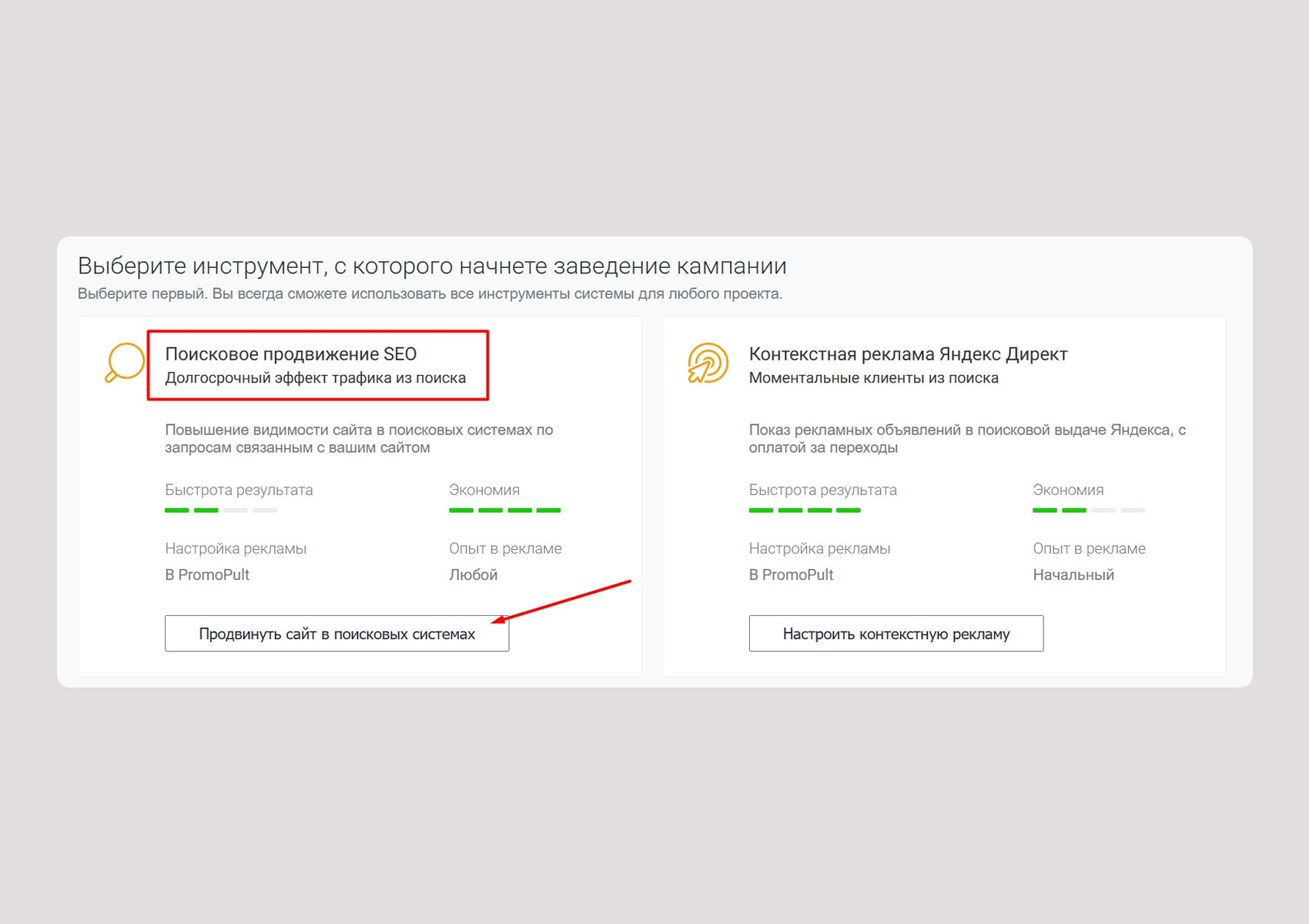Click SEO 'Быстрота результата' rating bar
The width and height of the screenshot is (1309, 924).
coord(220,510)
